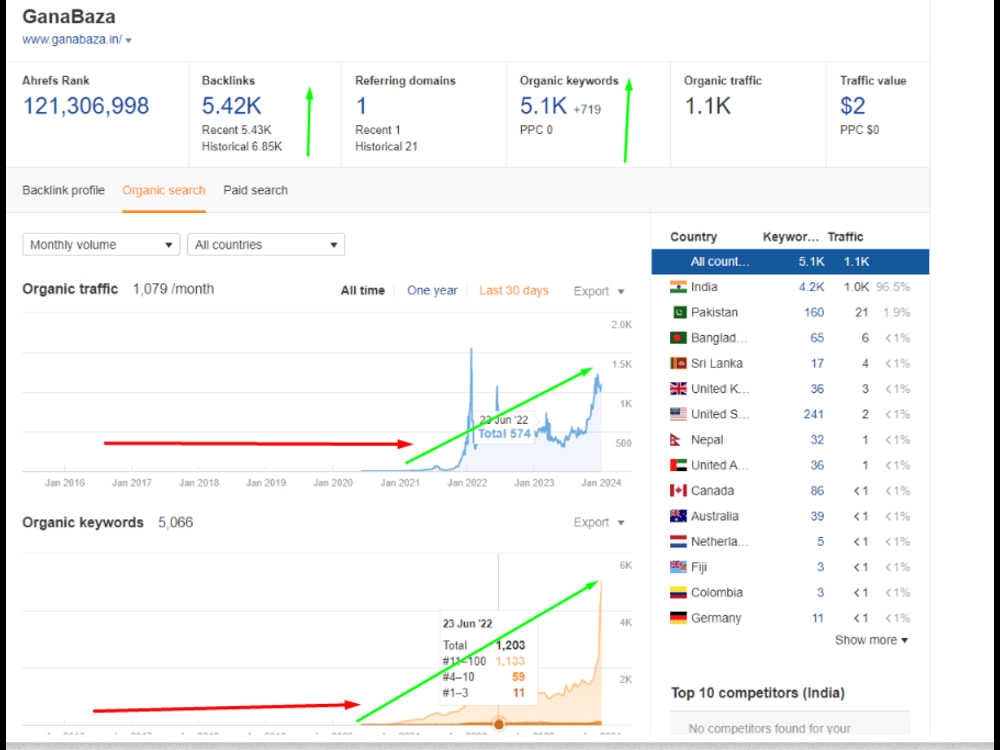
Task: Click Fiji country name in table
Action: pos(699,567)
